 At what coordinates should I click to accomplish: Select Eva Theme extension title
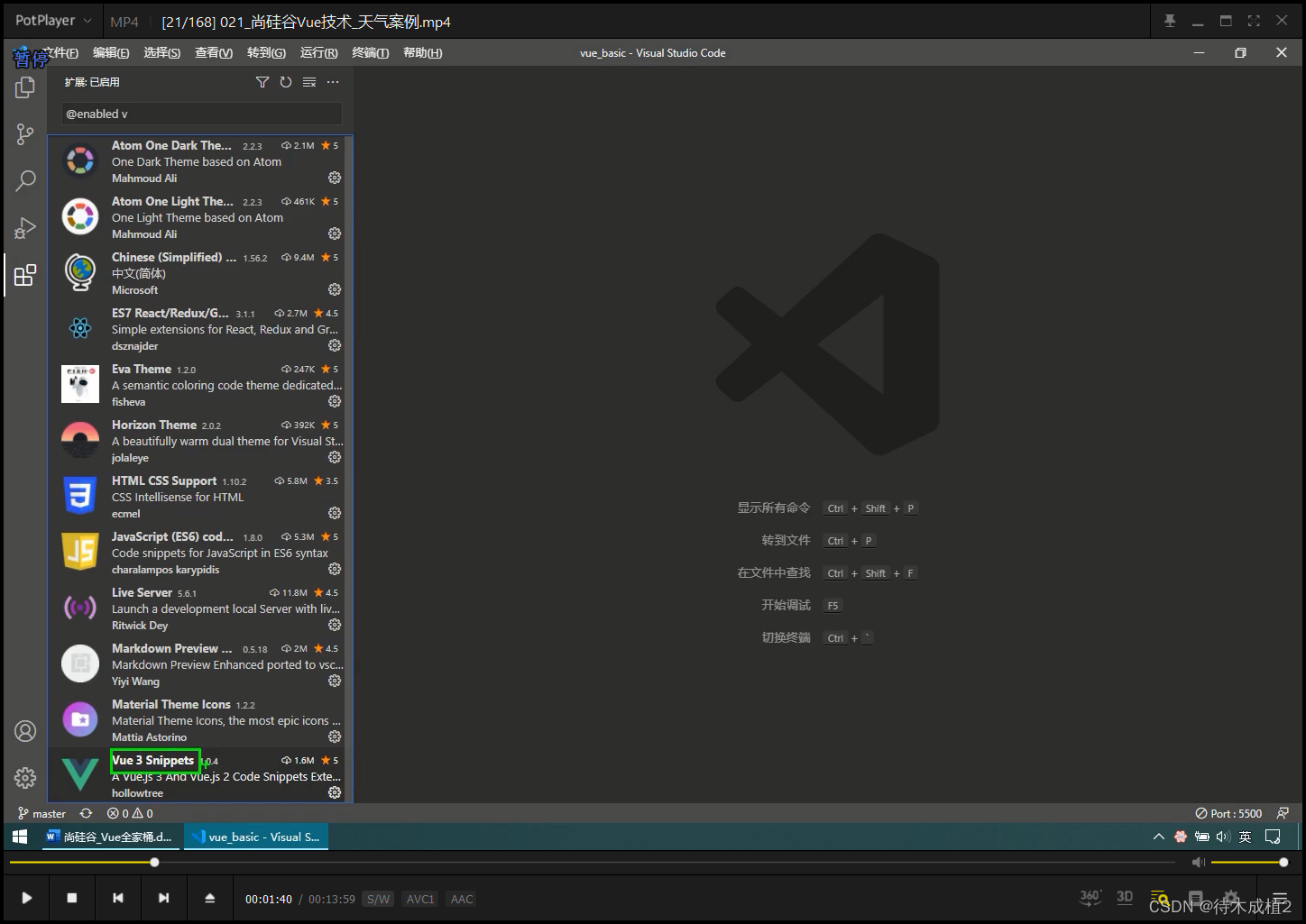(x=142, y=369)
